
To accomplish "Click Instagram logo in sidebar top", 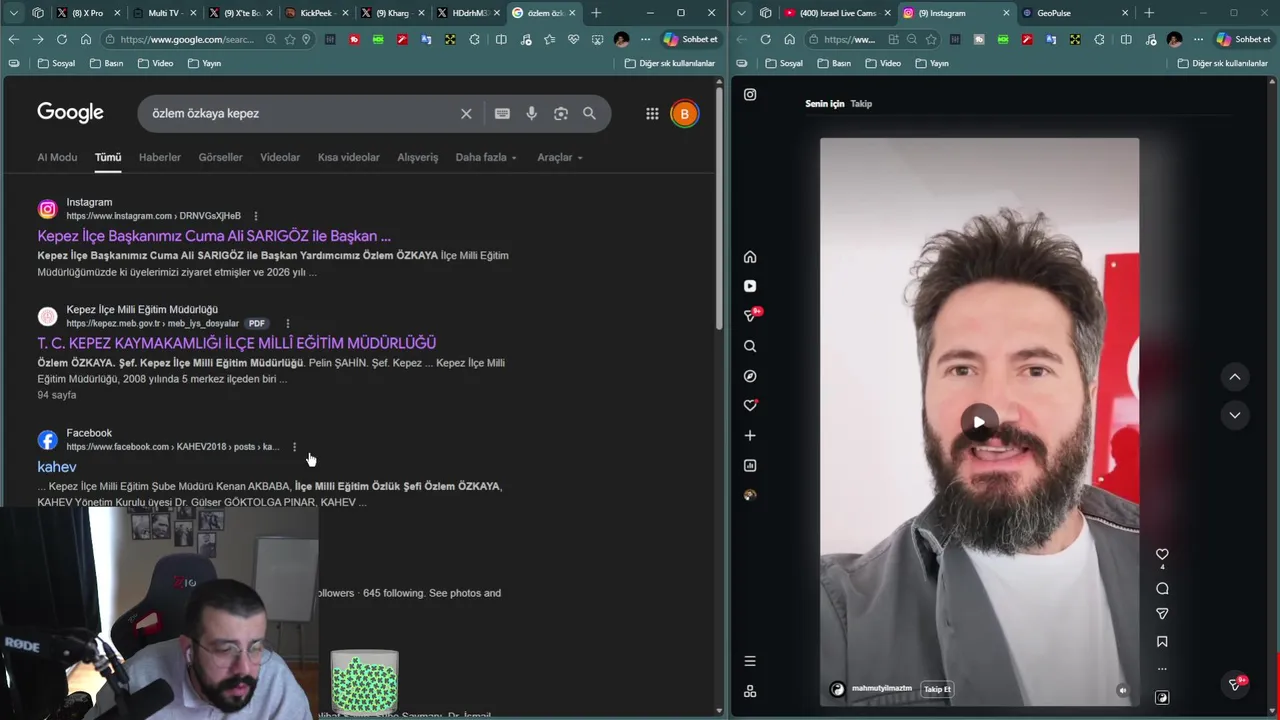I will click(750, 95).
